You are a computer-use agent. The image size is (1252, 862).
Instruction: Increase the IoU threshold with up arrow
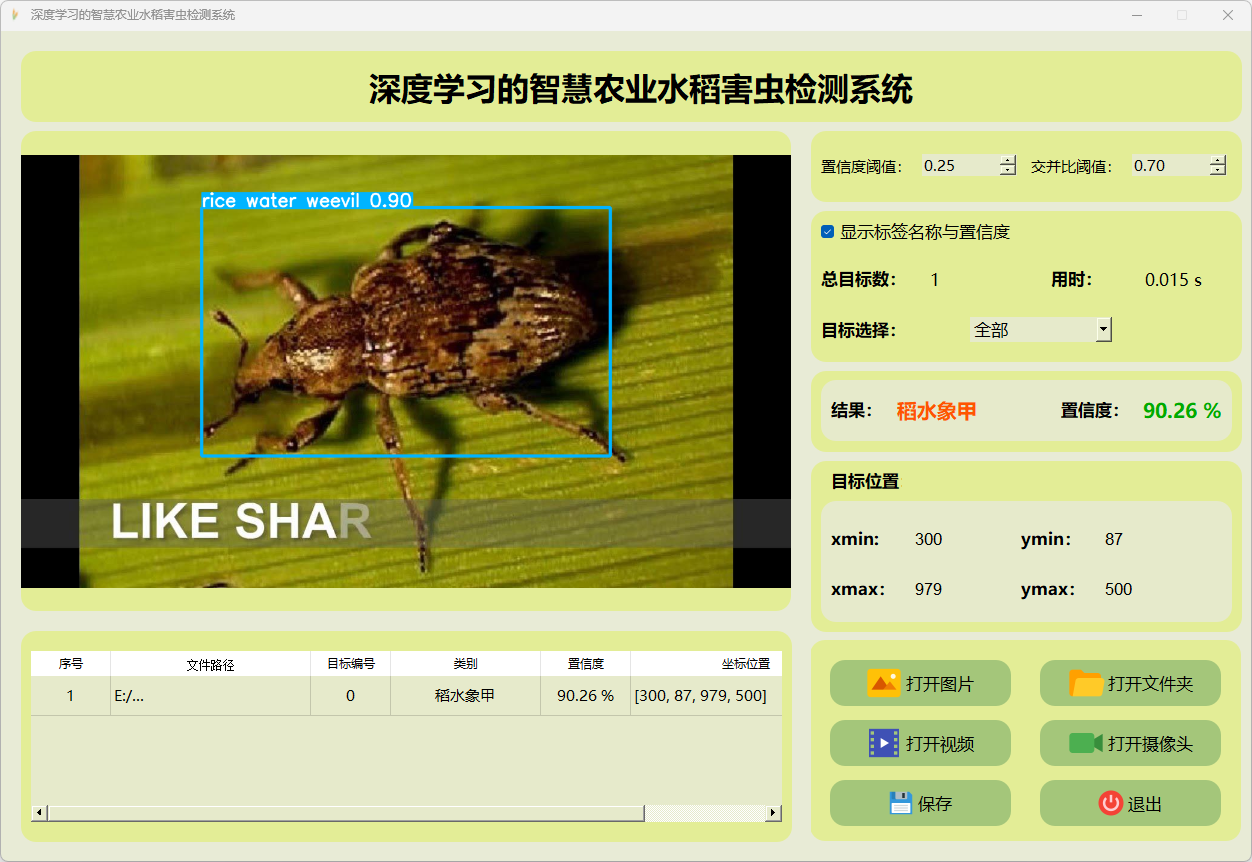click(x=1217, y=160)
